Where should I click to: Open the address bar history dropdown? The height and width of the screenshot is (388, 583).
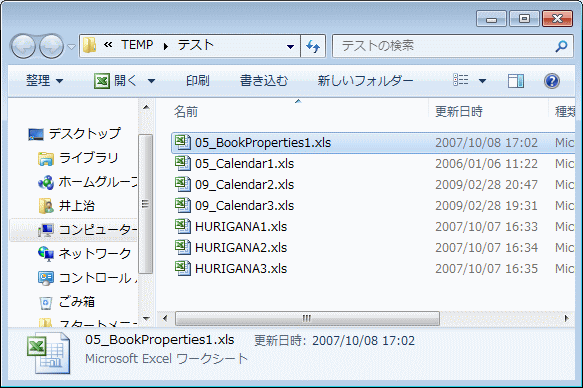tap(290, 46)
